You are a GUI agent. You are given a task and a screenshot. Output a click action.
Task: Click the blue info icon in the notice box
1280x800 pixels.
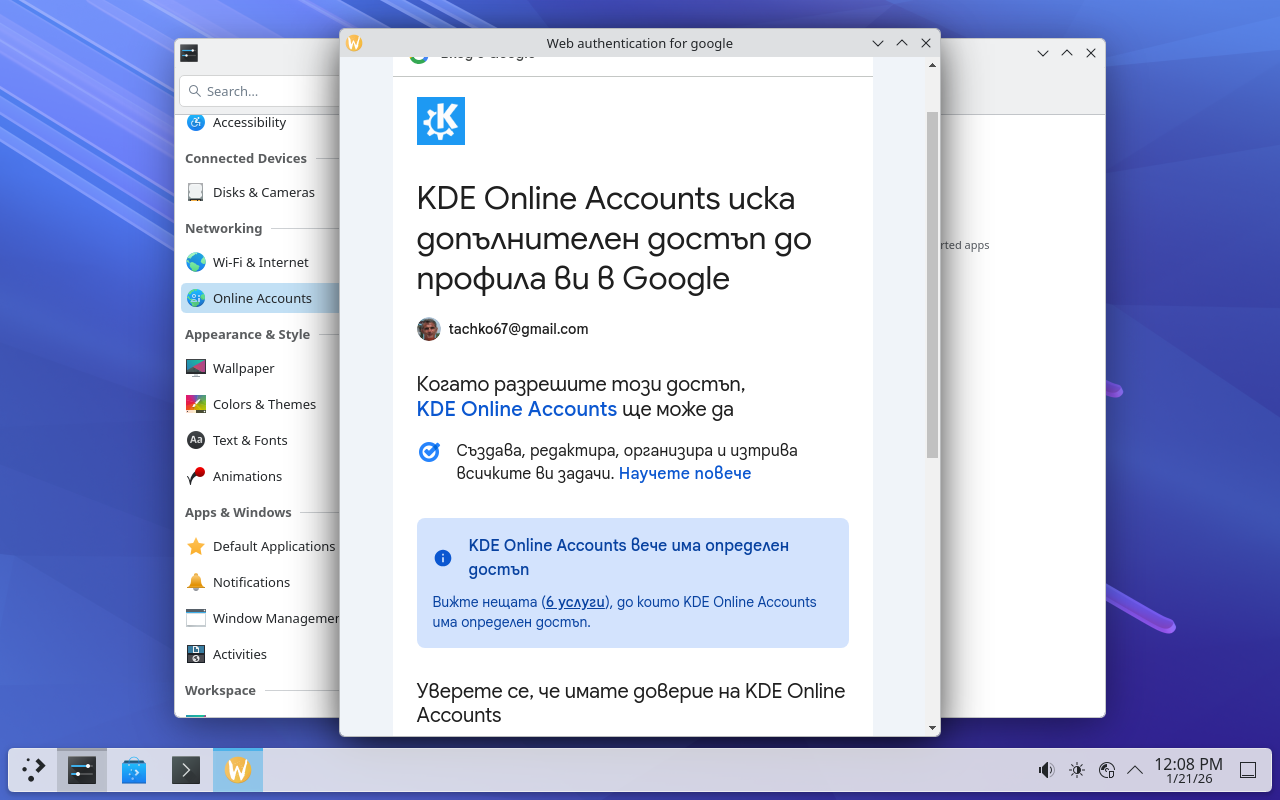click(443, 558)
